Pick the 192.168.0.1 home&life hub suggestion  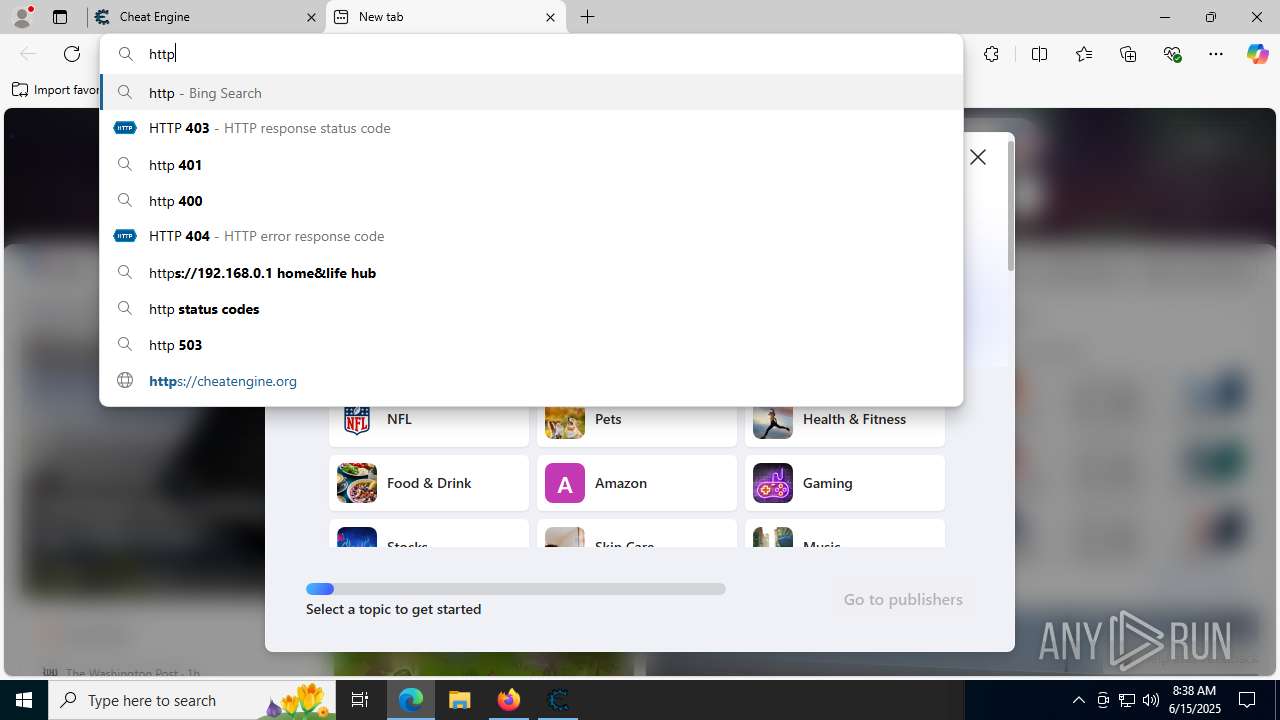[x=531, y=273]
